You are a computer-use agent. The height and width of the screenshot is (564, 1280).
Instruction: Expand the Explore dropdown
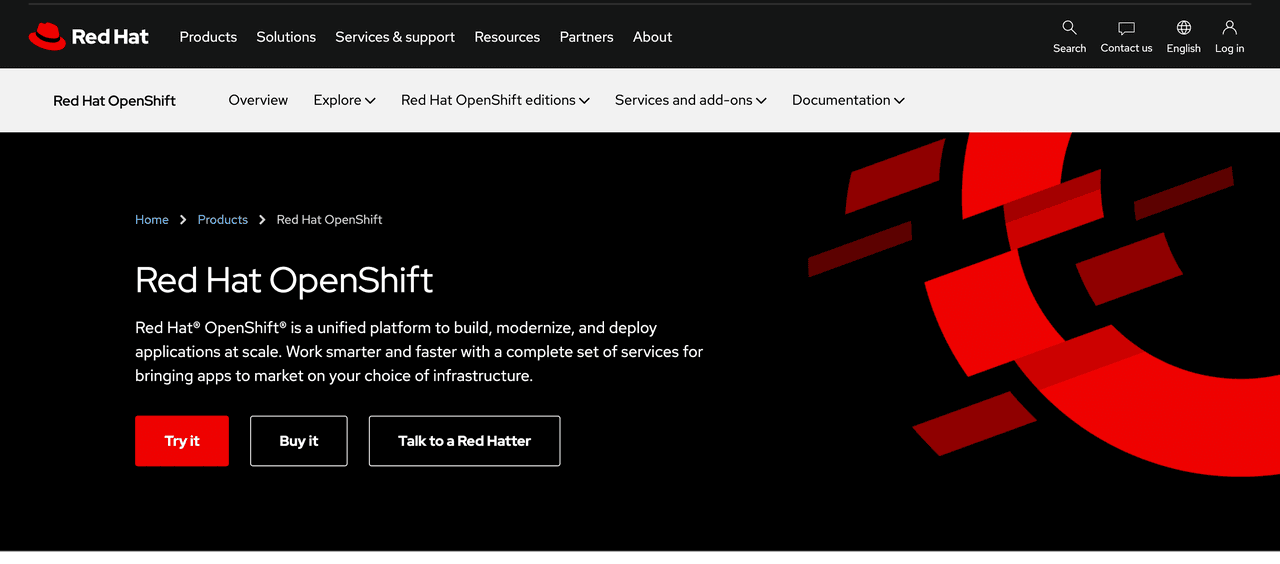[x=344, y=100]
